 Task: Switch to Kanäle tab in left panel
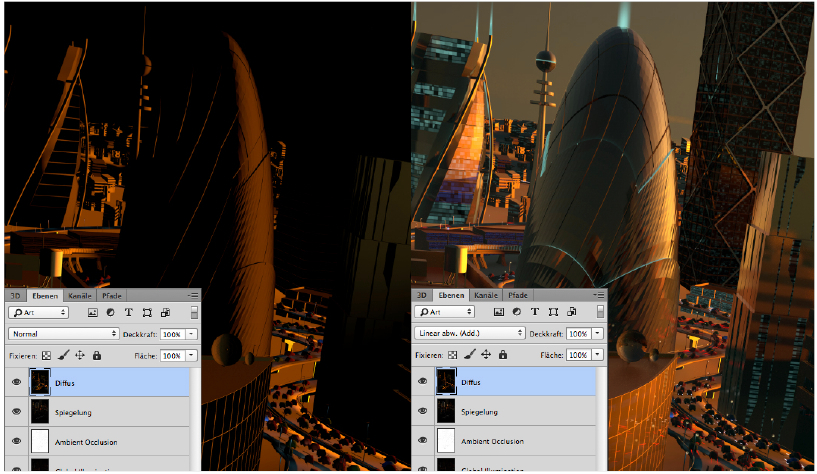80,296
